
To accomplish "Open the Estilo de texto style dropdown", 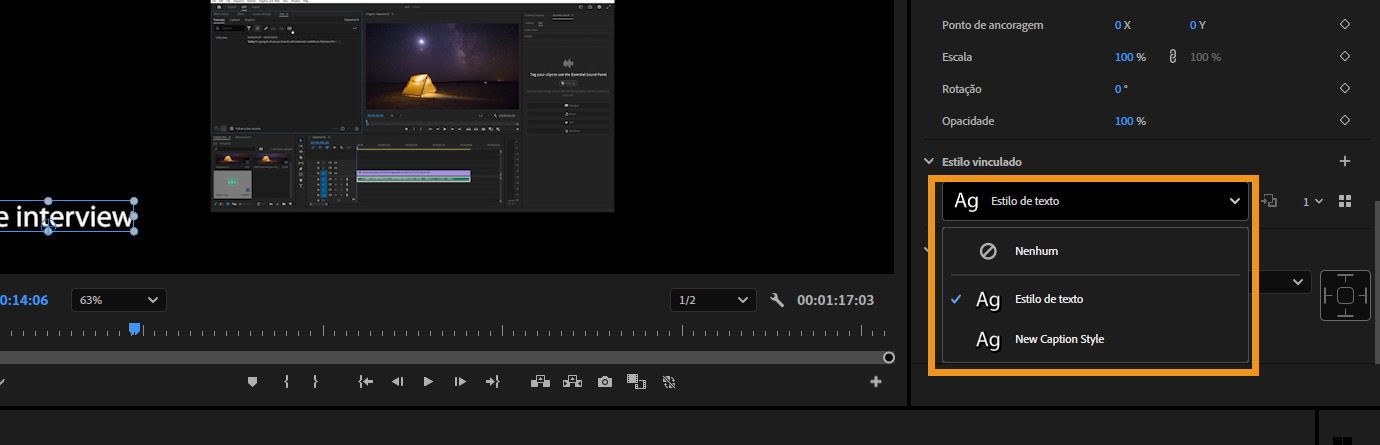I will pyautogui.click(x=1095, y=201).
